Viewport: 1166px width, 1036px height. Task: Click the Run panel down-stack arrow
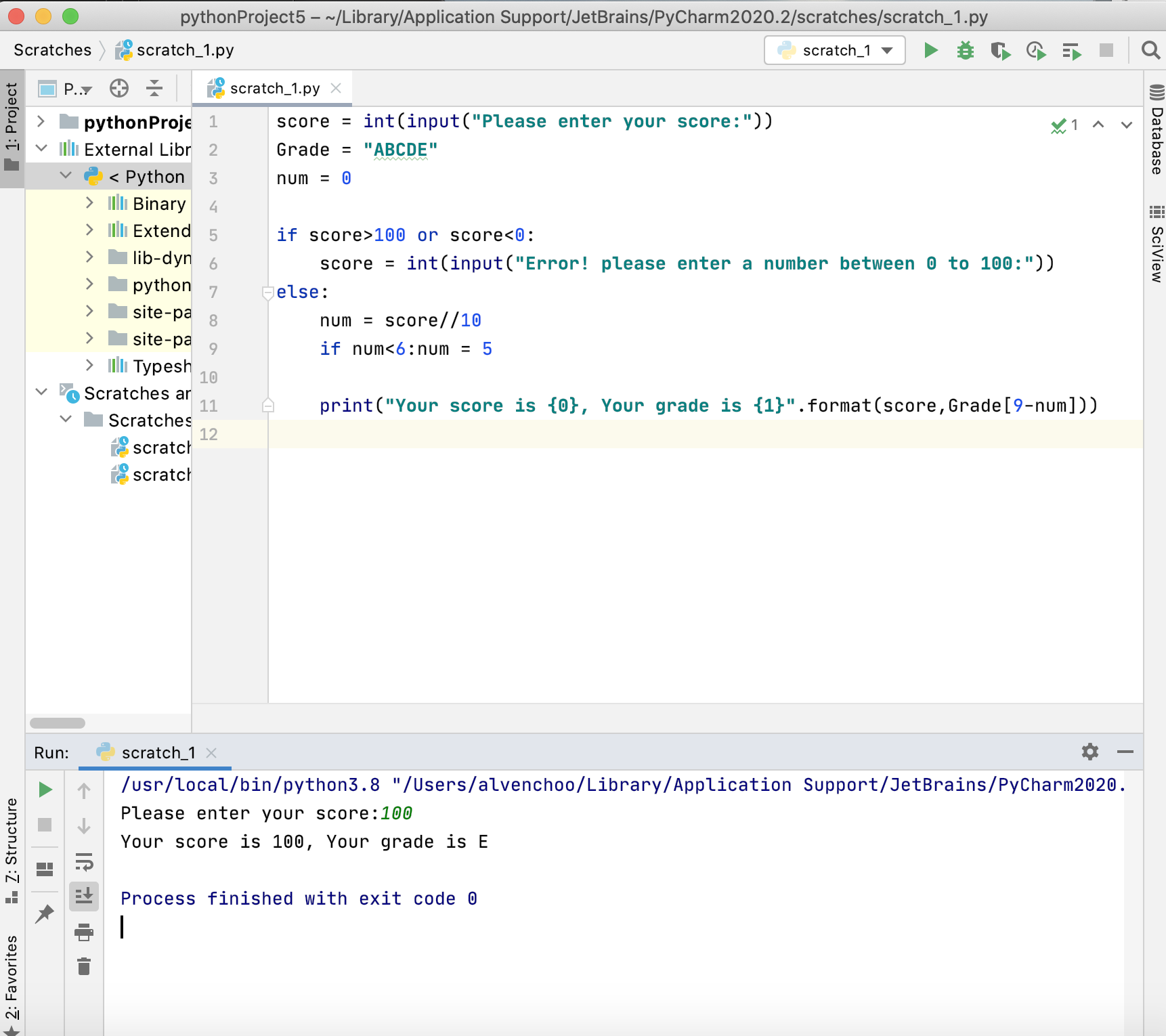click(x=84, y=825)
